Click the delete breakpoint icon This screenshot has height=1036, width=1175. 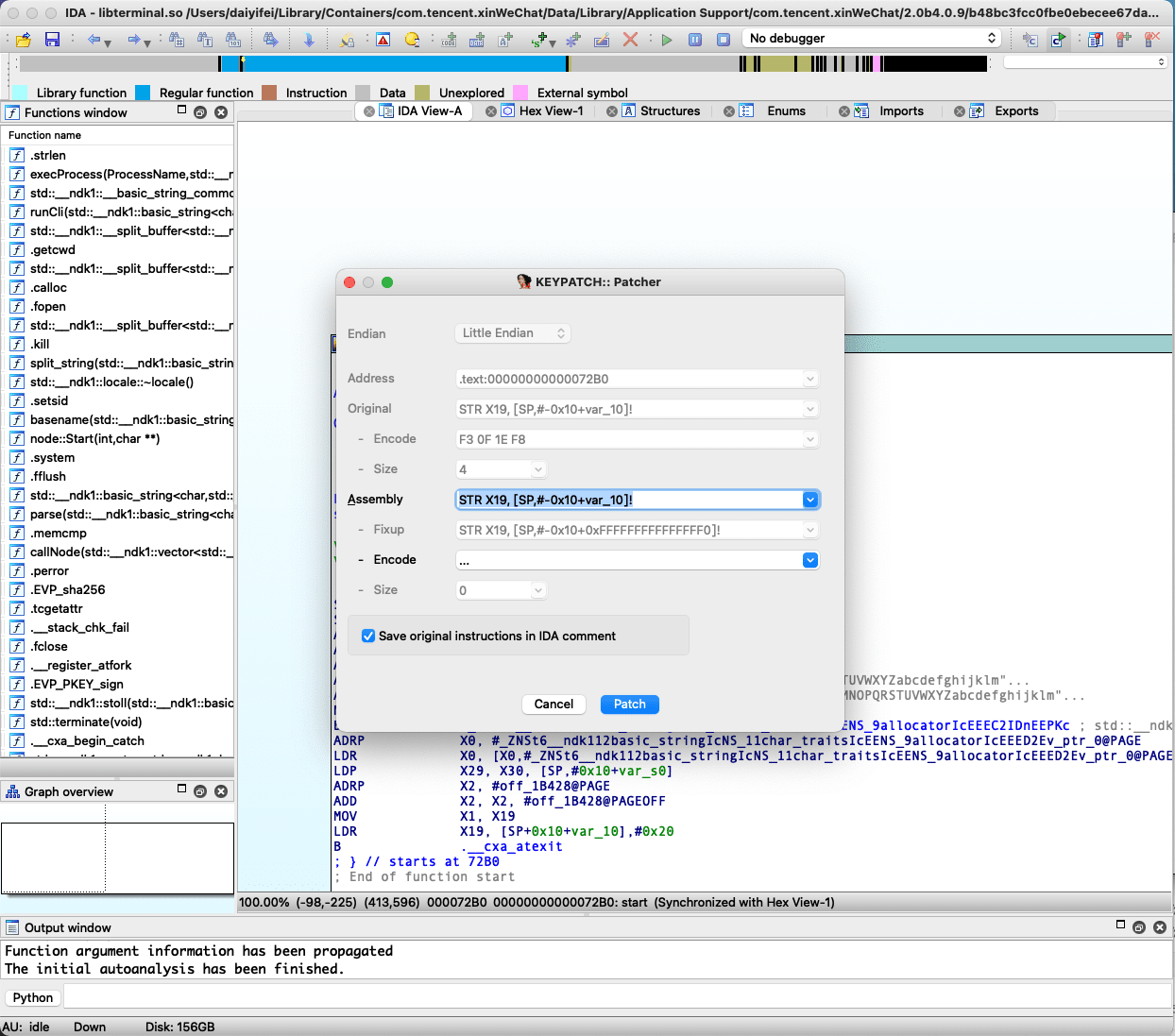point(1151,40)
